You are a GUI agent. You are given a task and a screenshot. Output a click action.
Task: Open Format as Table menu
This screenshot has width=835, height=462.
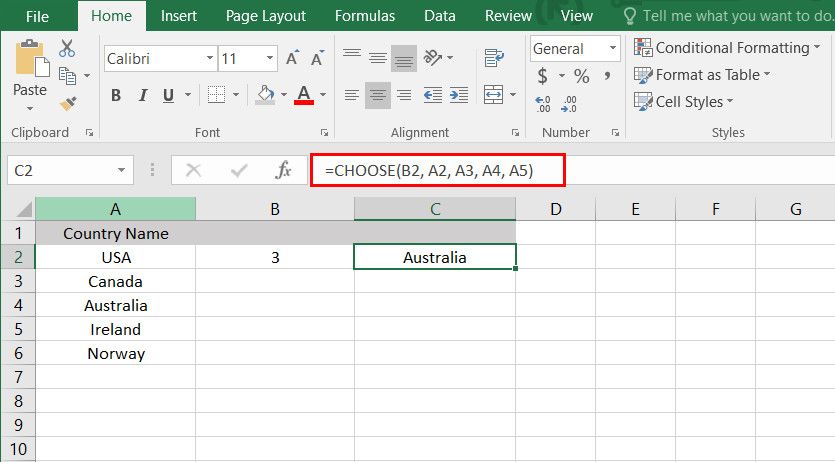click(702, 75)
